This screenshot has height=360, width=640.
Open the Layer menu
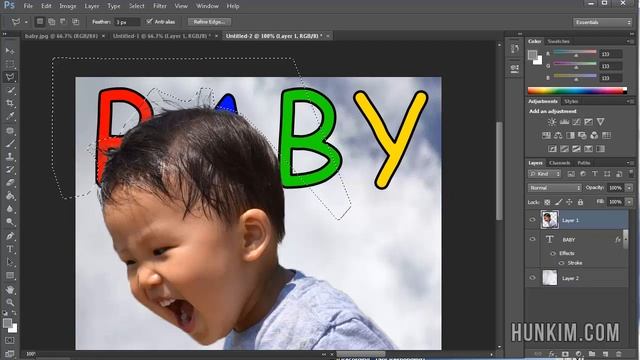point(91,6)
